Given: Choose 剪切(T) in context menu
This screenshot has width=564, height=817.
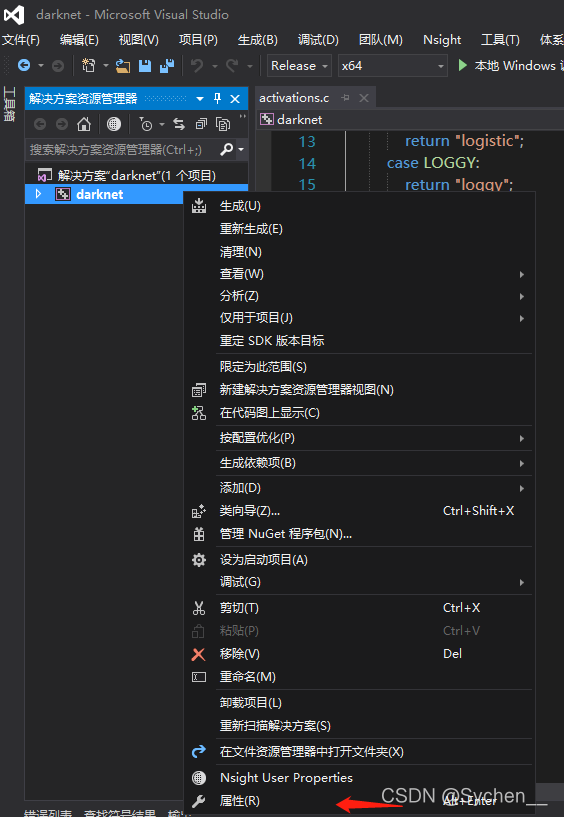Looking at the screenshot, I should pyautogui.click(x=360, y=608).
